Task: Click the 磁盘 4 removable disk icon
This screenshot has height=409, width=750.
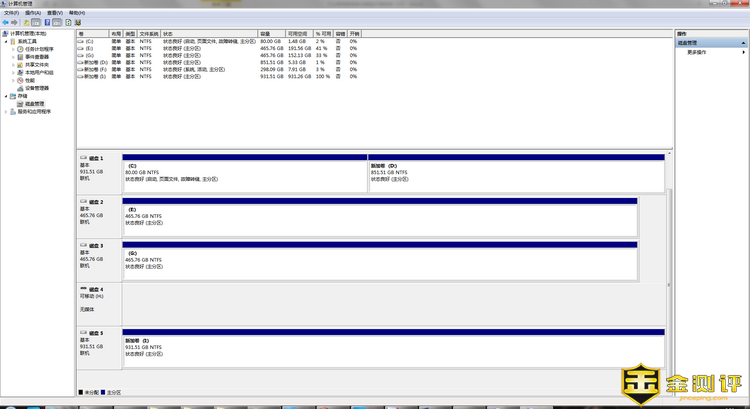Action: (84, 289)
